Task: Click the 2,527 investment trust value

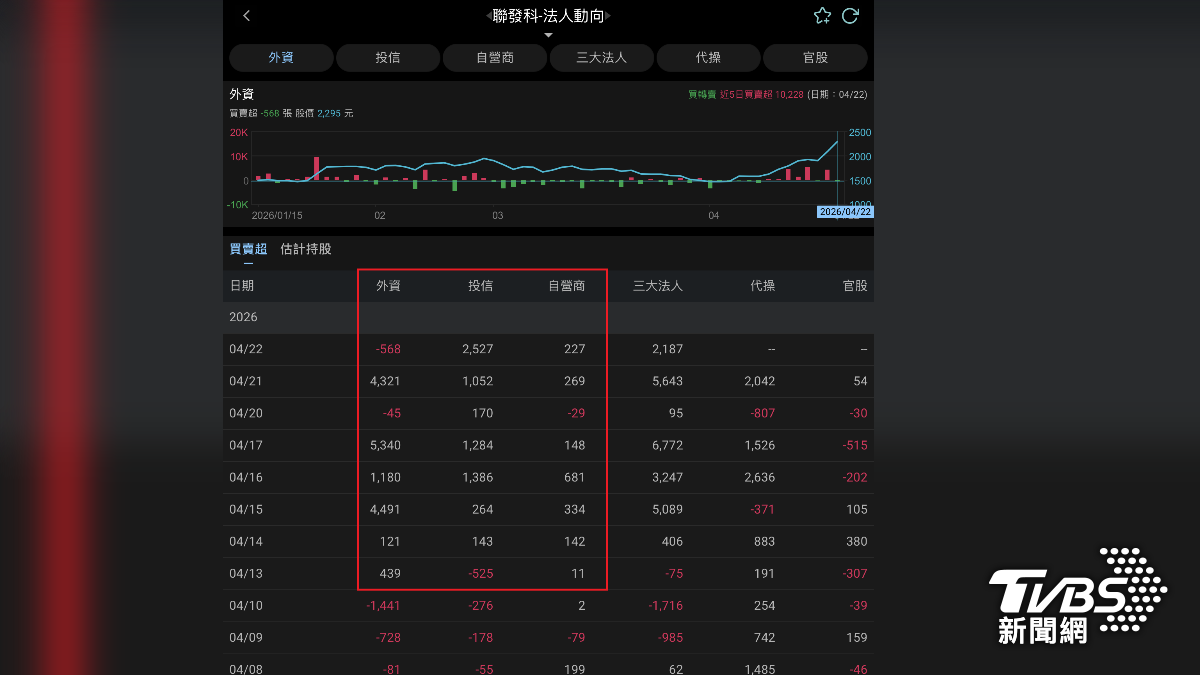Action: click(477, 349)
